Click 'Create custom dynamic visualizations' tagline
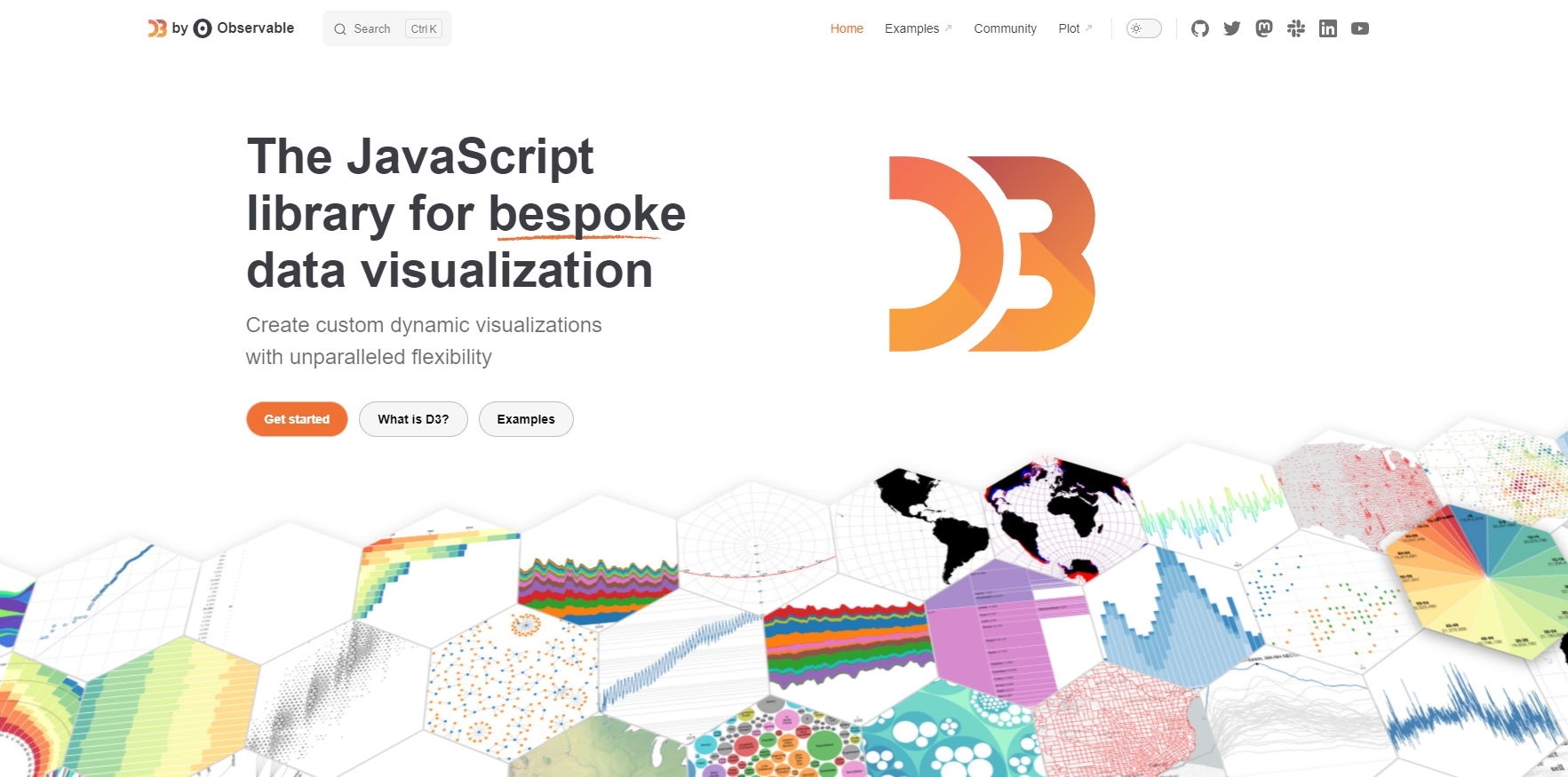This screenshot has width=1568, height=777. [424, 325]
